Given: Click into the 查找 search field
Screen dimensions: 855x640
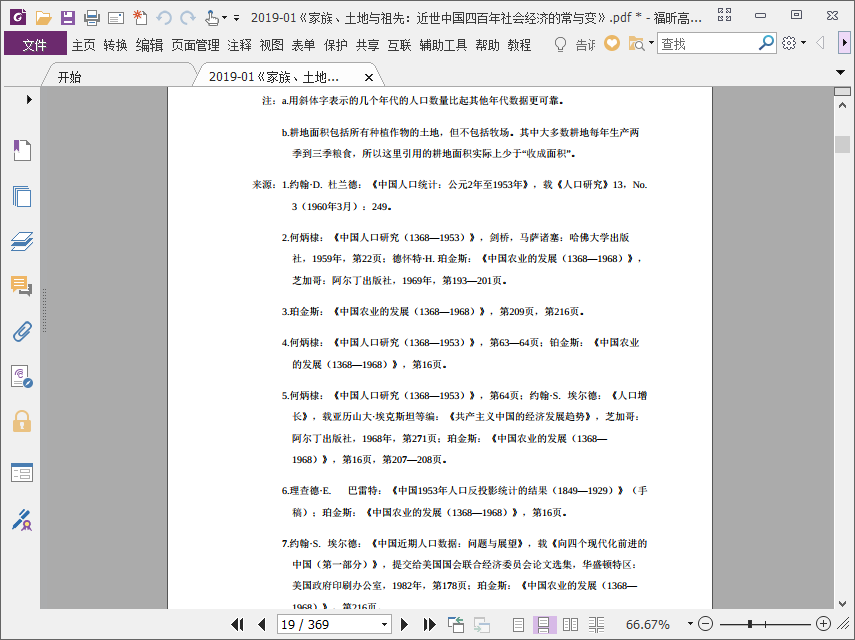Looking at the screenshot, I should pos(707,44).
